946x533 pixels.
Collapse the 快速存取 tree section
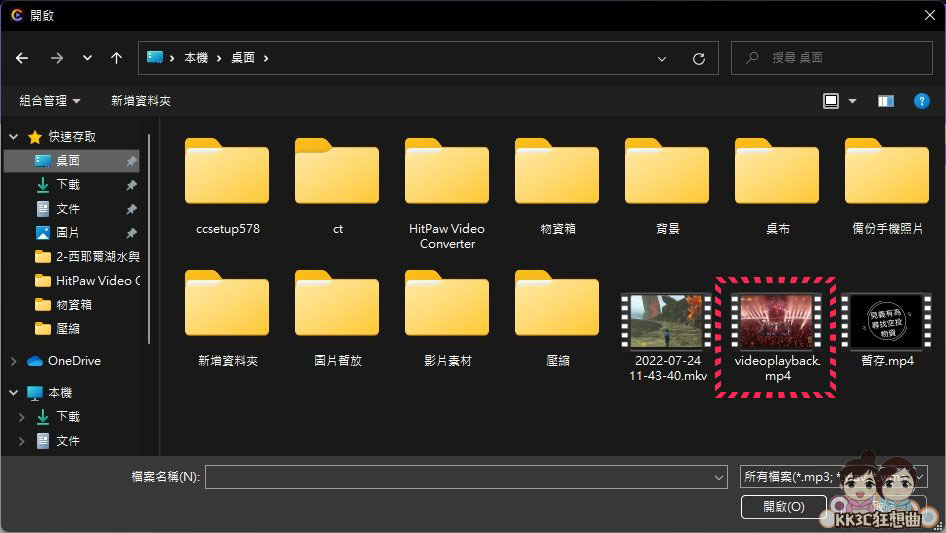click(14, 137)
